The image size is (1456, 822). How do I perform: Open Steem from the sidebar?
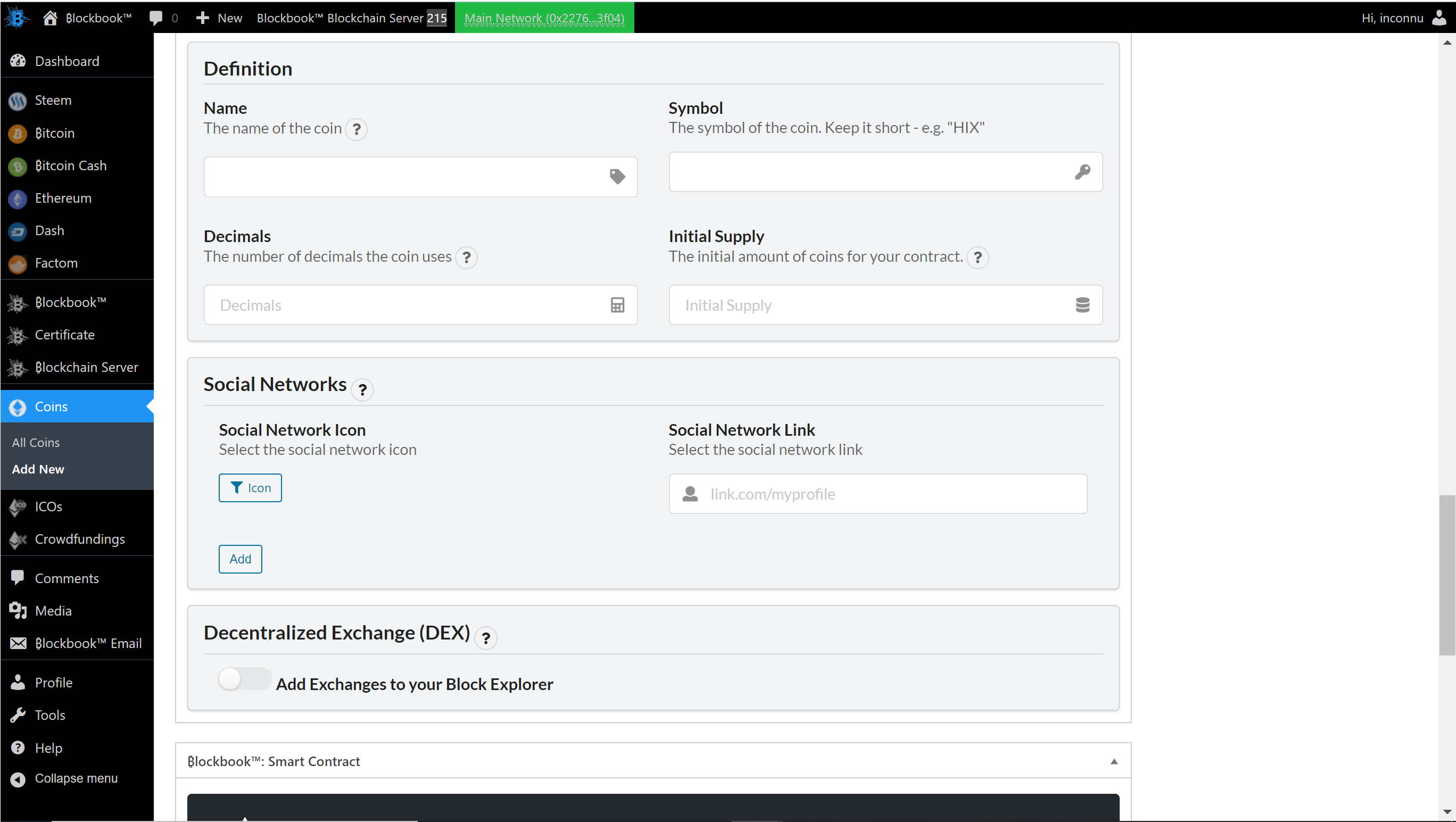point(77,100)
